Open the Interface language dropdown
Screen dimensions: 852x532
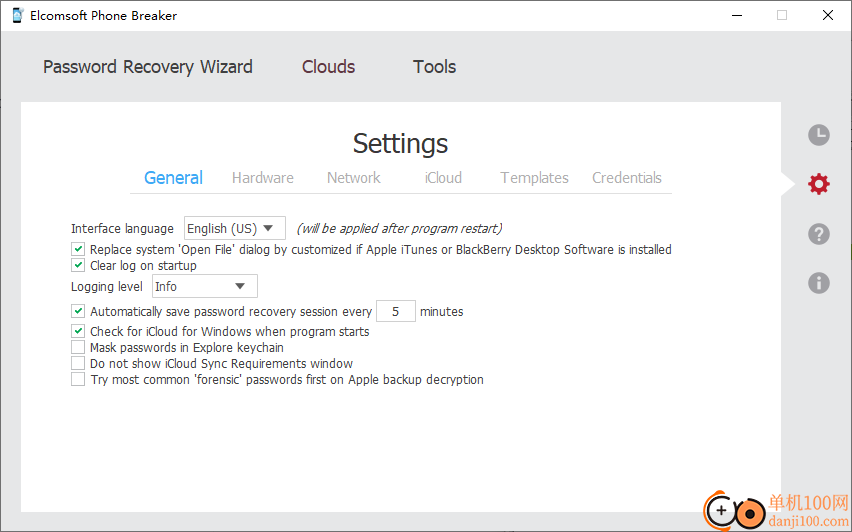coord(235,228)
